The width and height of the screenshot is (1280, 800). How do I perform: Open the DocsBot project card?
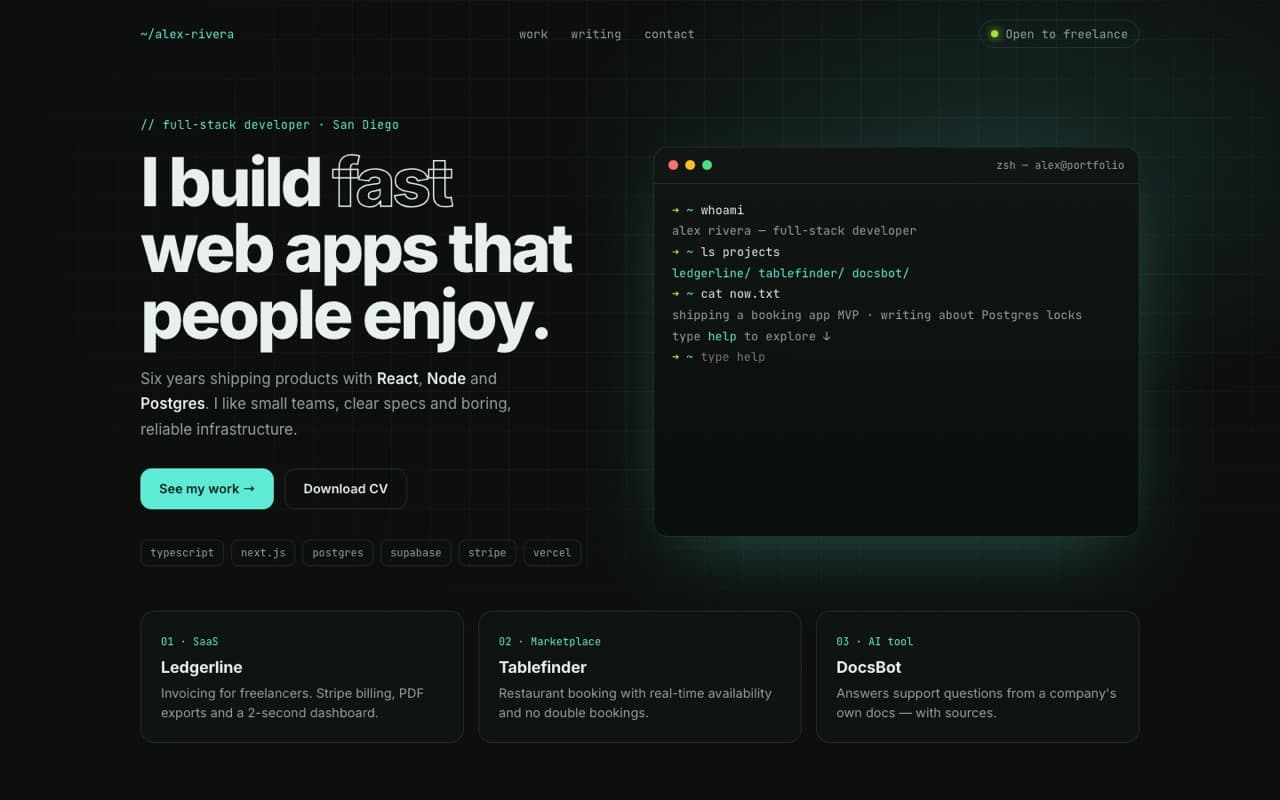coord(978,677)
